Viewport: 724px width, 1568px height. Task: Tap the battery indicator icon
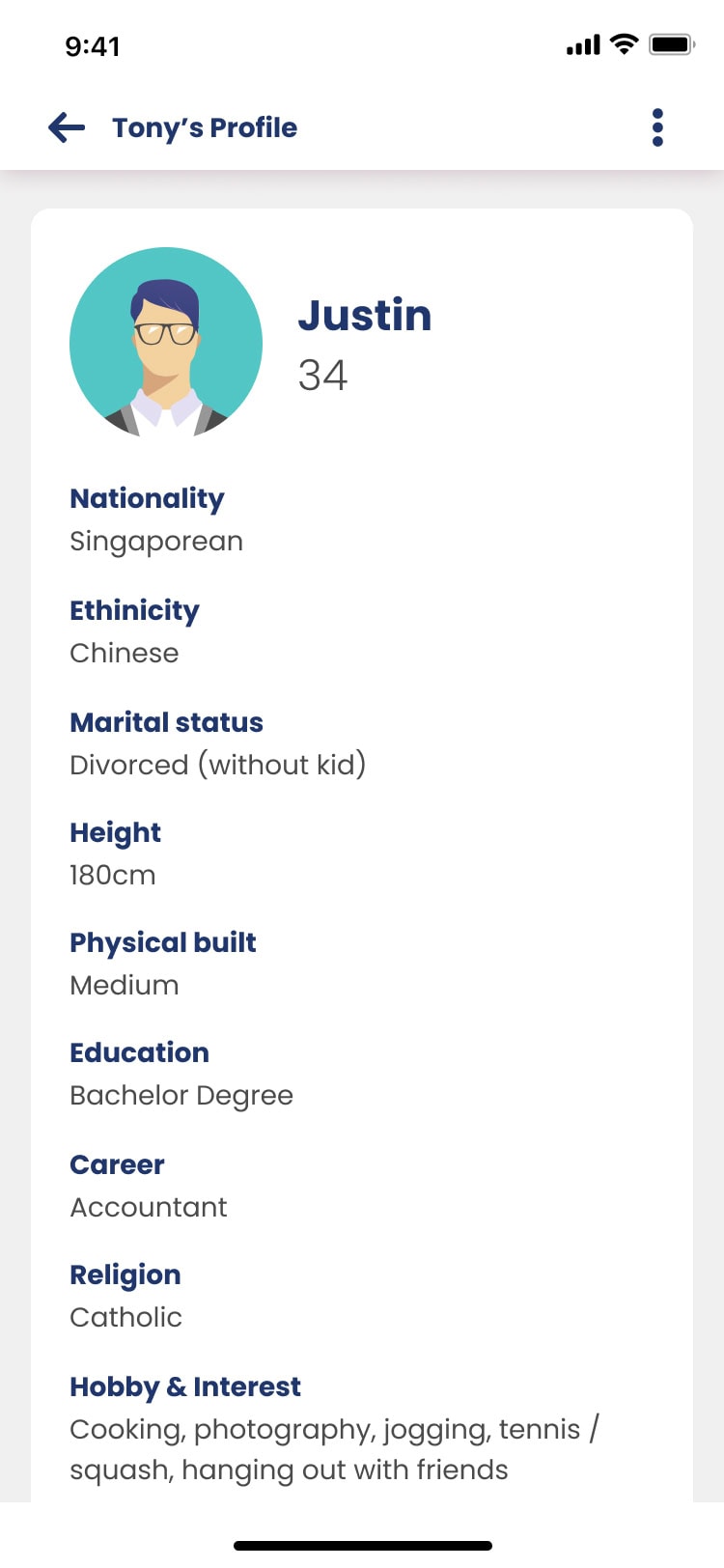pyautogui.click(x=672, y=44)
